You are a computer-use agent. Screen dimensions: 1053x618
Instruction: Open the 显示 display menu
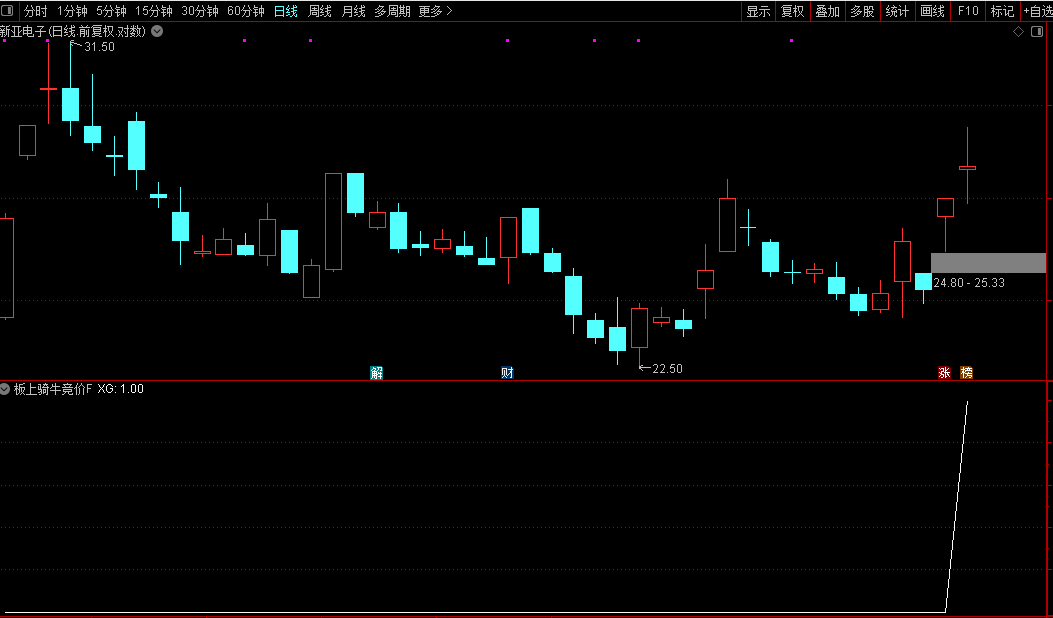point(758,11)
